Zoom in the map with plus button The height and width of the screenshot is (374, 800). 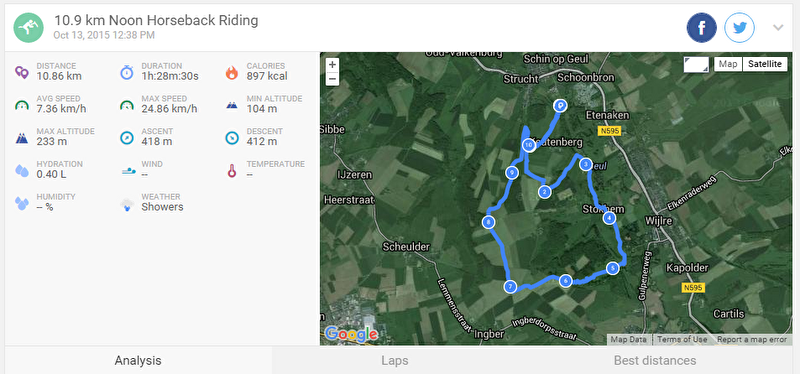332,65
